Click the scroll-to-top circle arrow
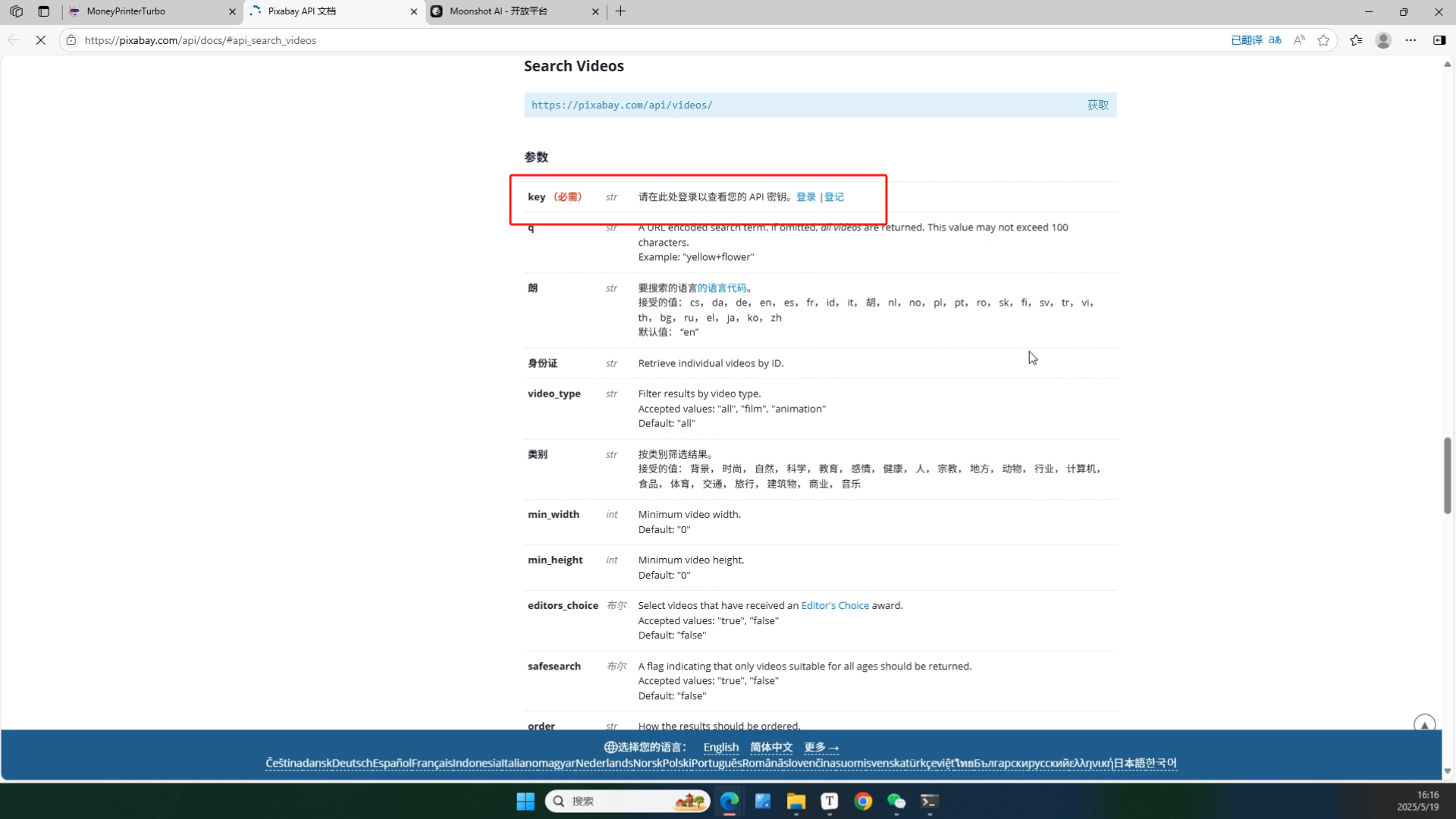The image size is (1456, 819). [1424, 724]
